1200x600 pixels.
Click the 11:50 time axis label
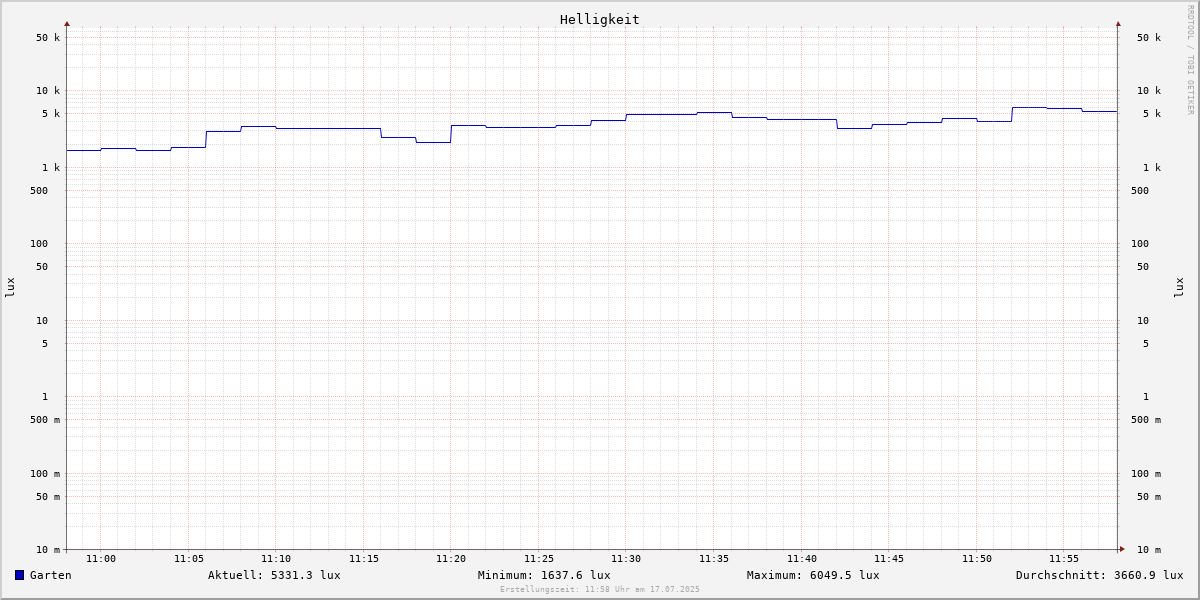(x=977, y=559)
